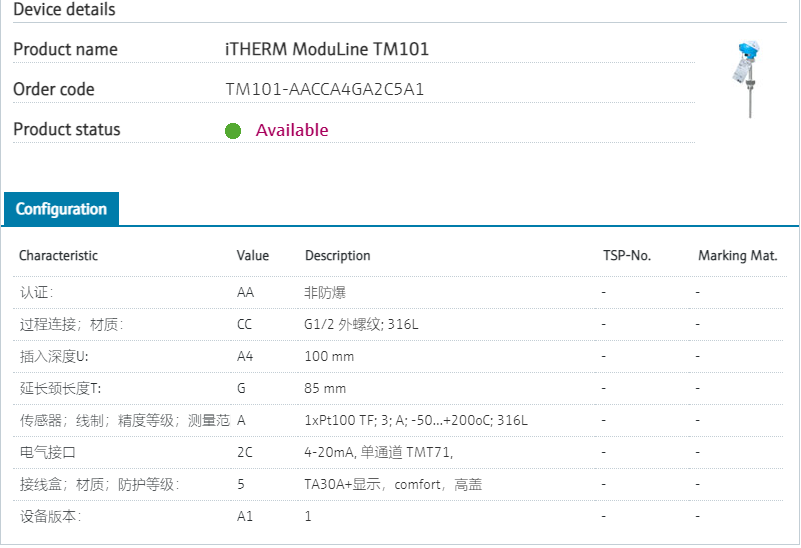This screenshot has height=548, width=801.
Task: Click the product name iTHERM ModuLine TM101
Action: [x=327, y=49]
